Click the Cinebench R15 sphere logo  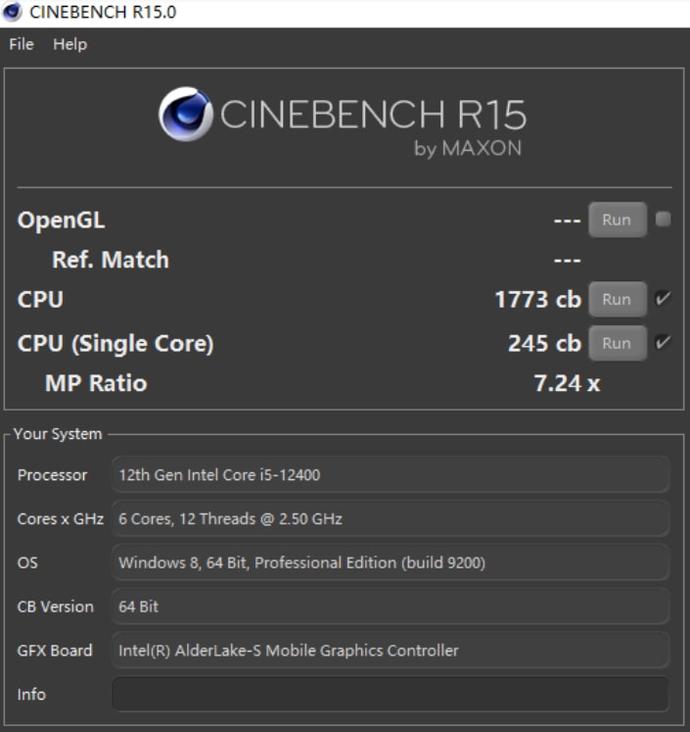tap(185, 114)
